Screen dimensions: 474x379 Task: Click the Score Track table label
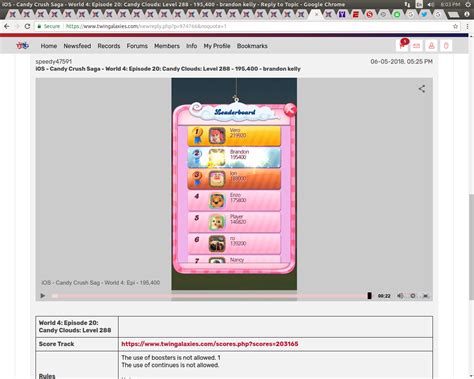[x=56, y=344]
